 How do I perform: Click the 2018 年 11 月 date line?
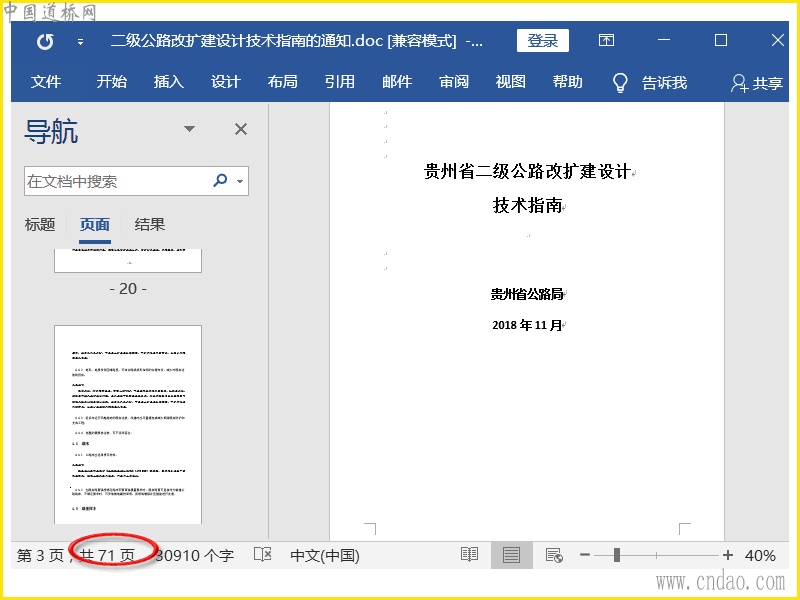point(527,325)
